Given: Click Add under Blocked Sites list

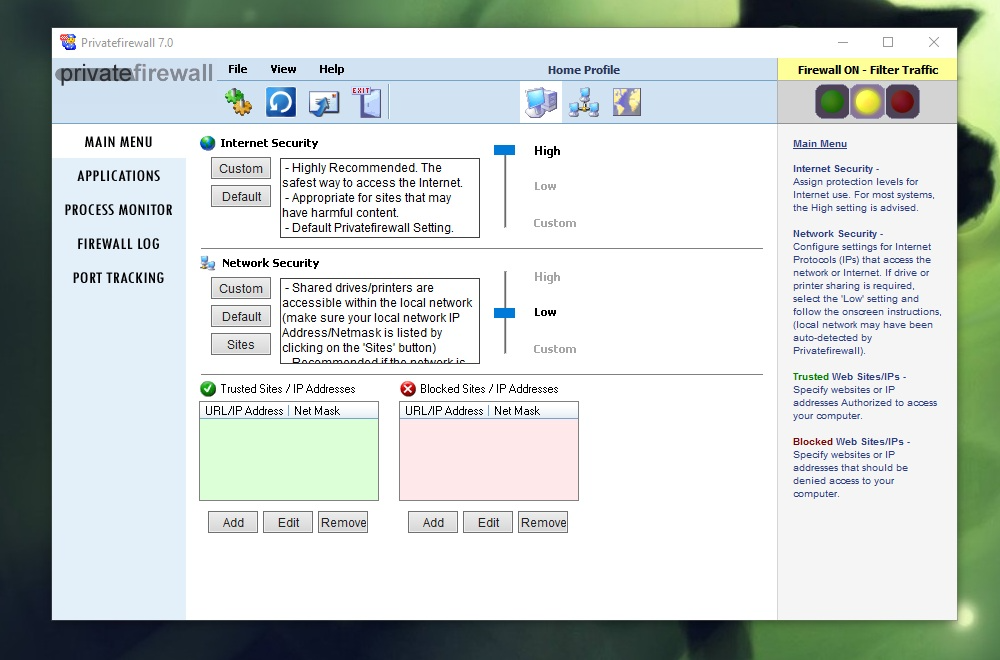Looking at the screenshot, I should [x=433, y=522].
